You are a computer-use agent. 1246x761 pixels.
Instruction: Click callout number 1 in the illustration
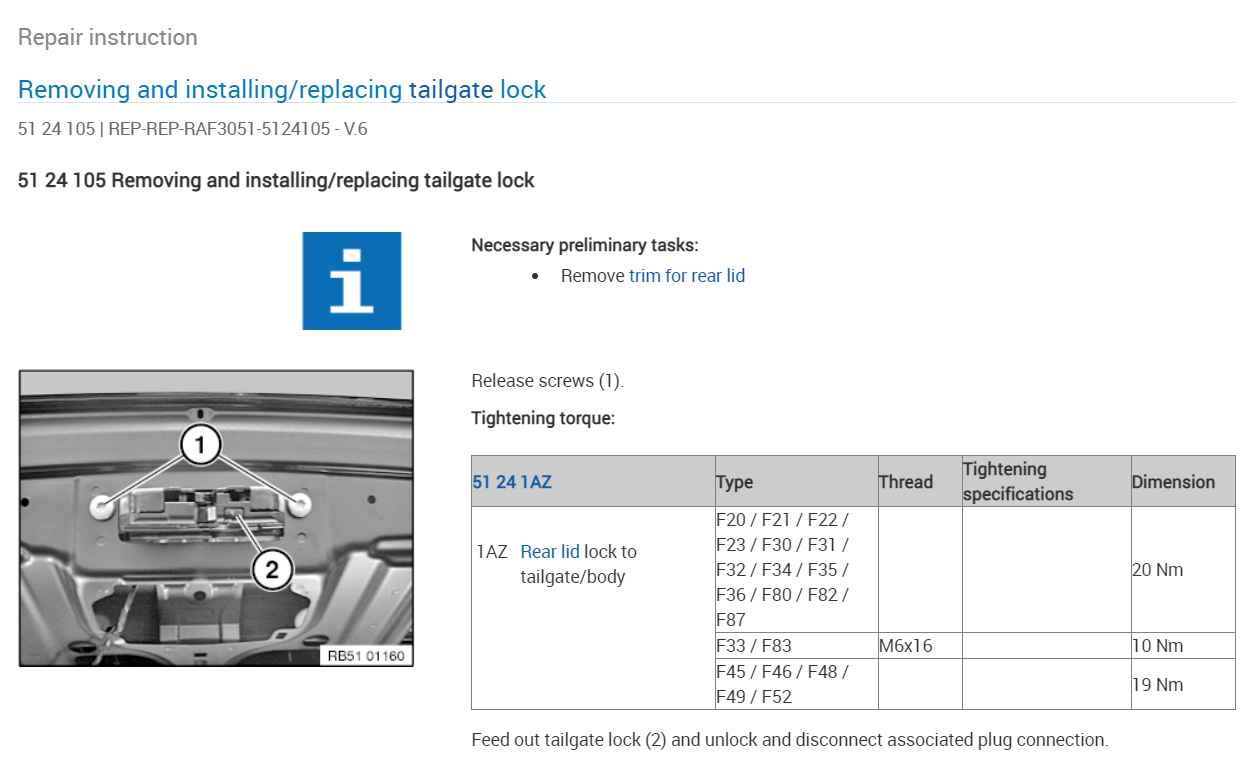coord(200,445)
